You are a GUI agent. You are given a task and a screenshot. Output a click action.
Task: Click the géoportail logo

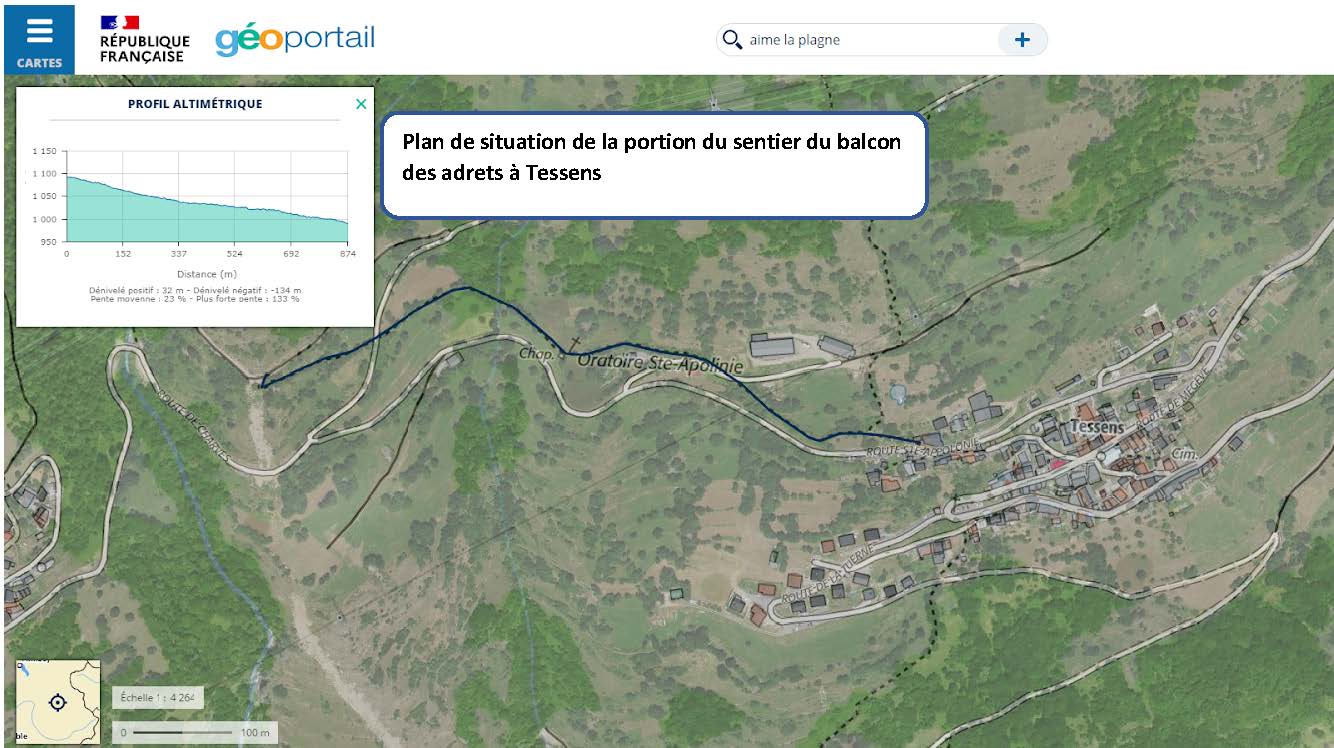click(295, 40)
